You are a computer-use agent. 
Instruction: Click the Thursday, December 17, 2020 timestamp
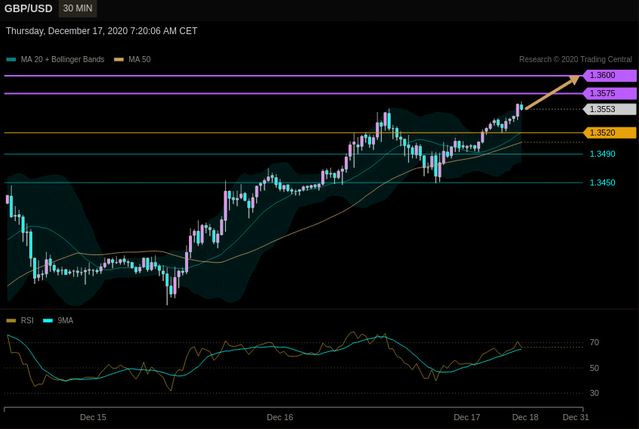pyautogui.click(x=101, y=31)
